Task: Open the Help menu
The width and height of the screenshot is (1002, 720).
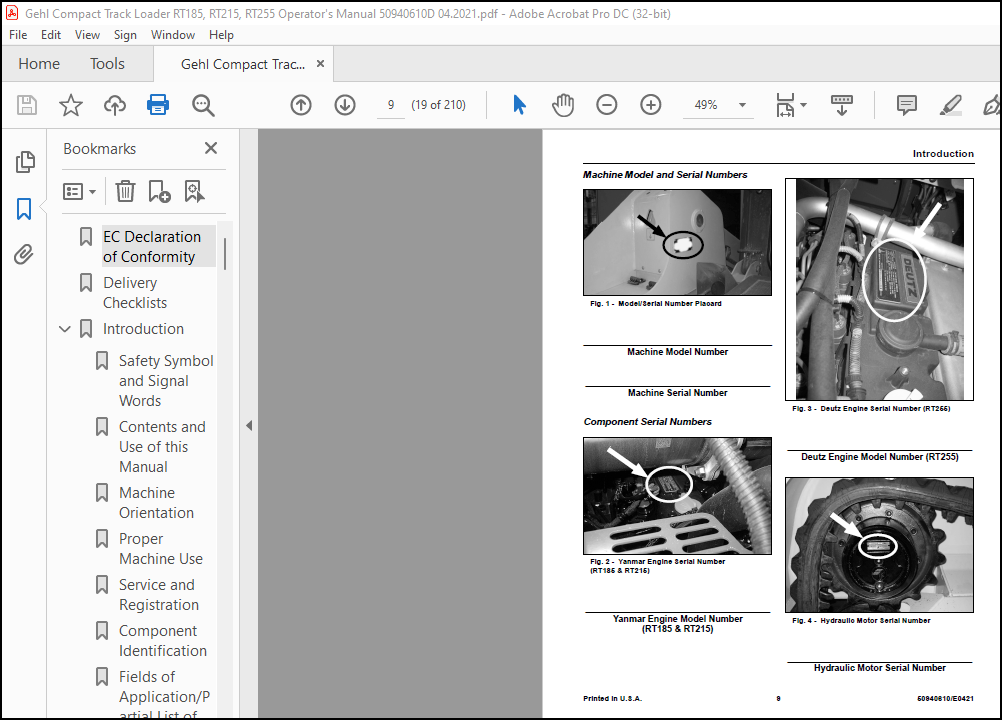Action: [221, 35]
